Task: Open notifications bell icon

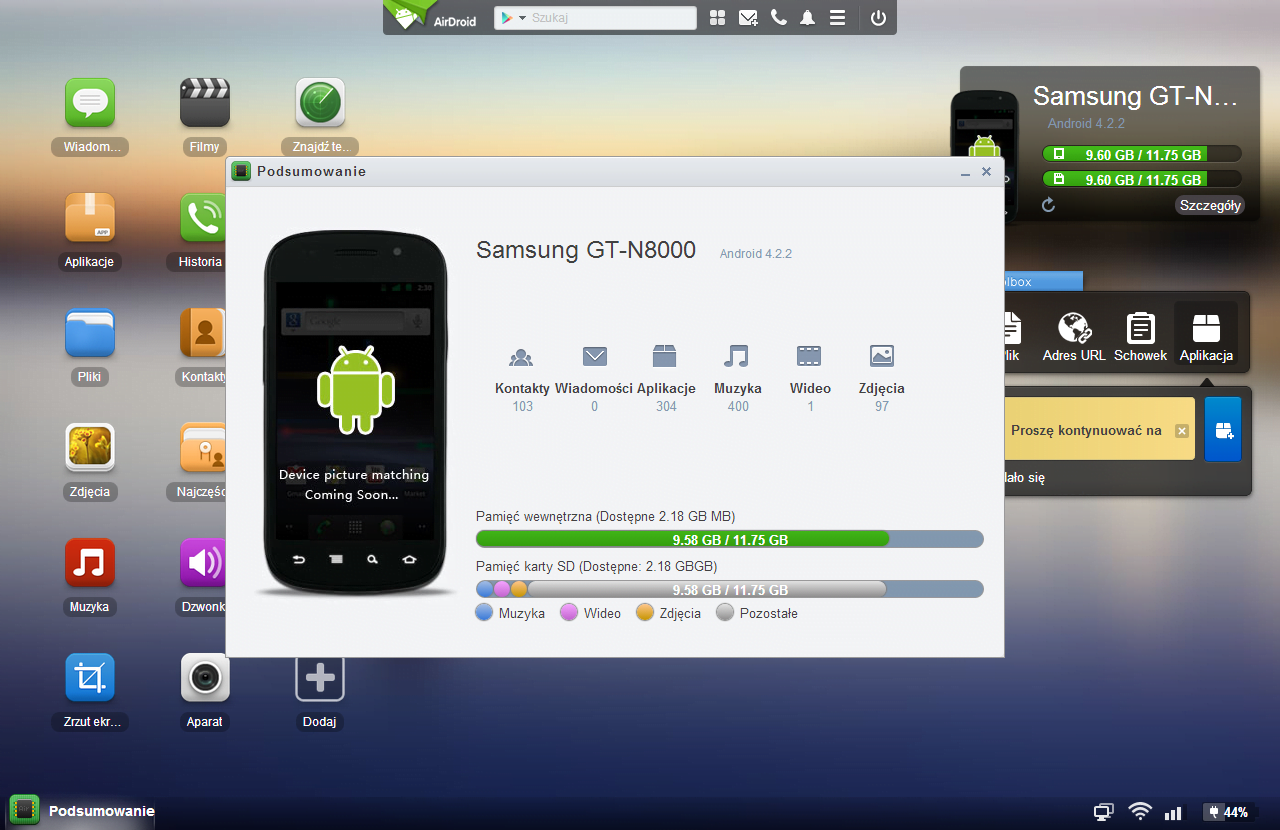Action: 807,18
